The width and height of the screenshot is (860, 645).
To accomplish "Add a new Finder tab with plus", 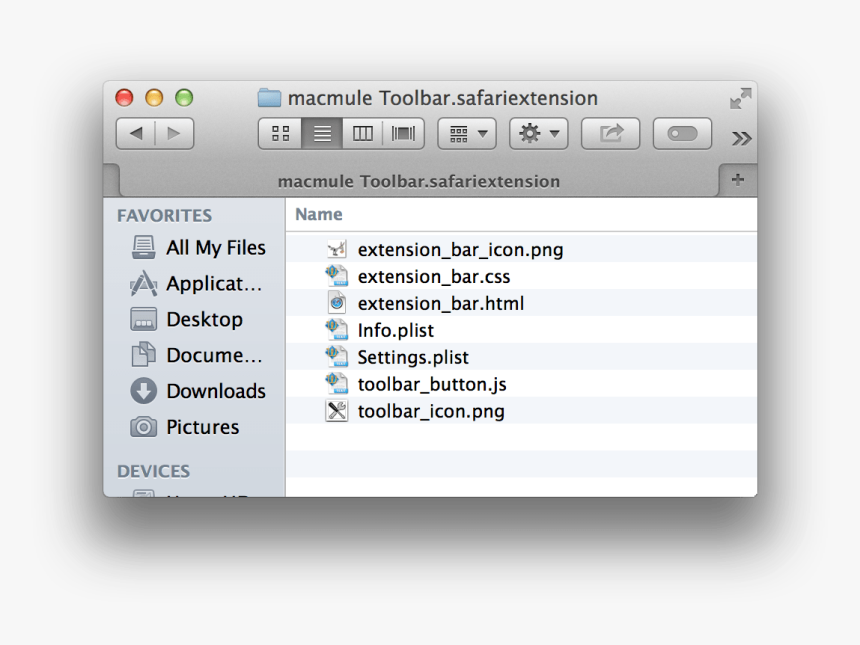I will coord(738,179).
